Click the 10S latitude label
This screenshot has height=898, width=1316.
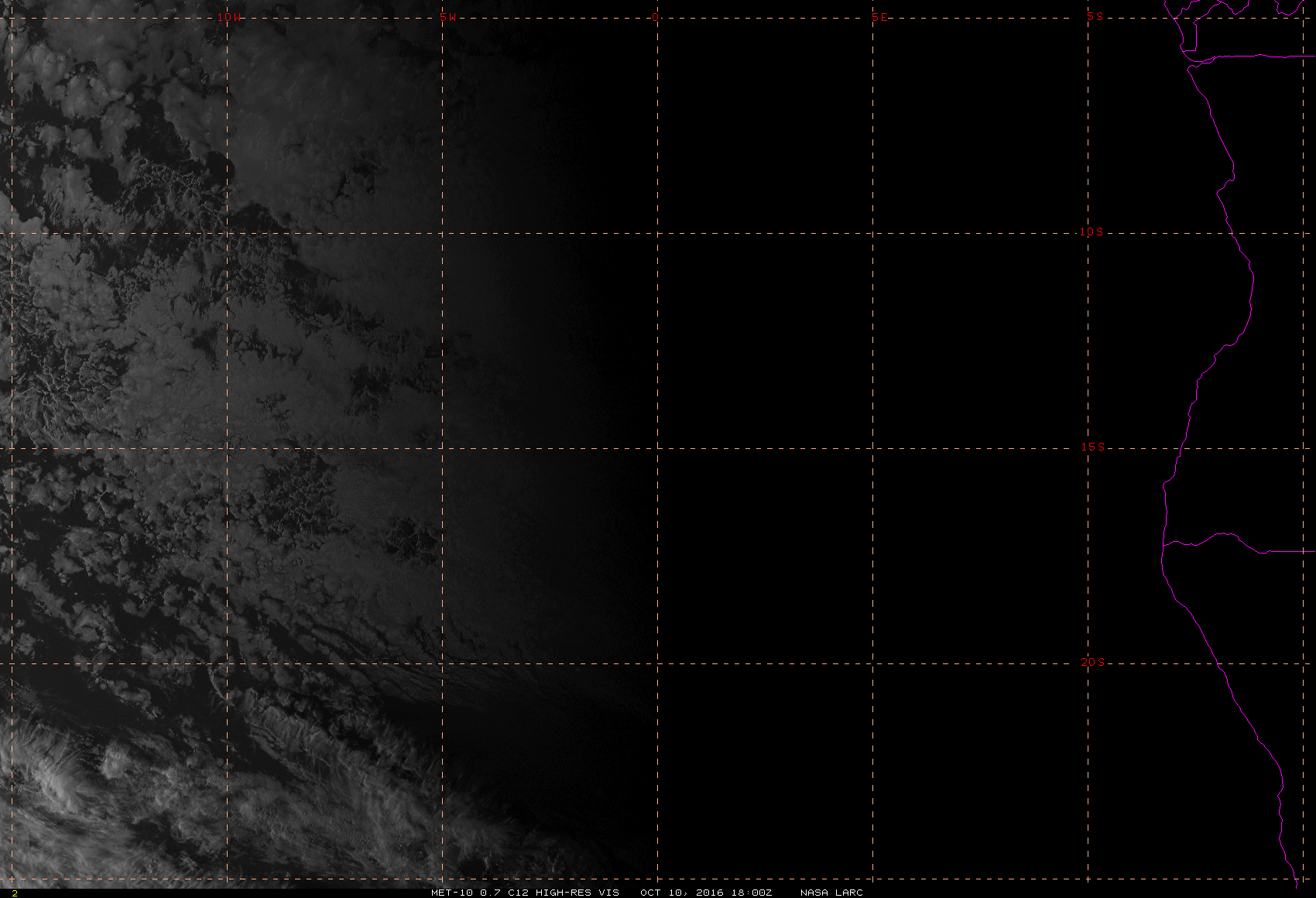1092,231
